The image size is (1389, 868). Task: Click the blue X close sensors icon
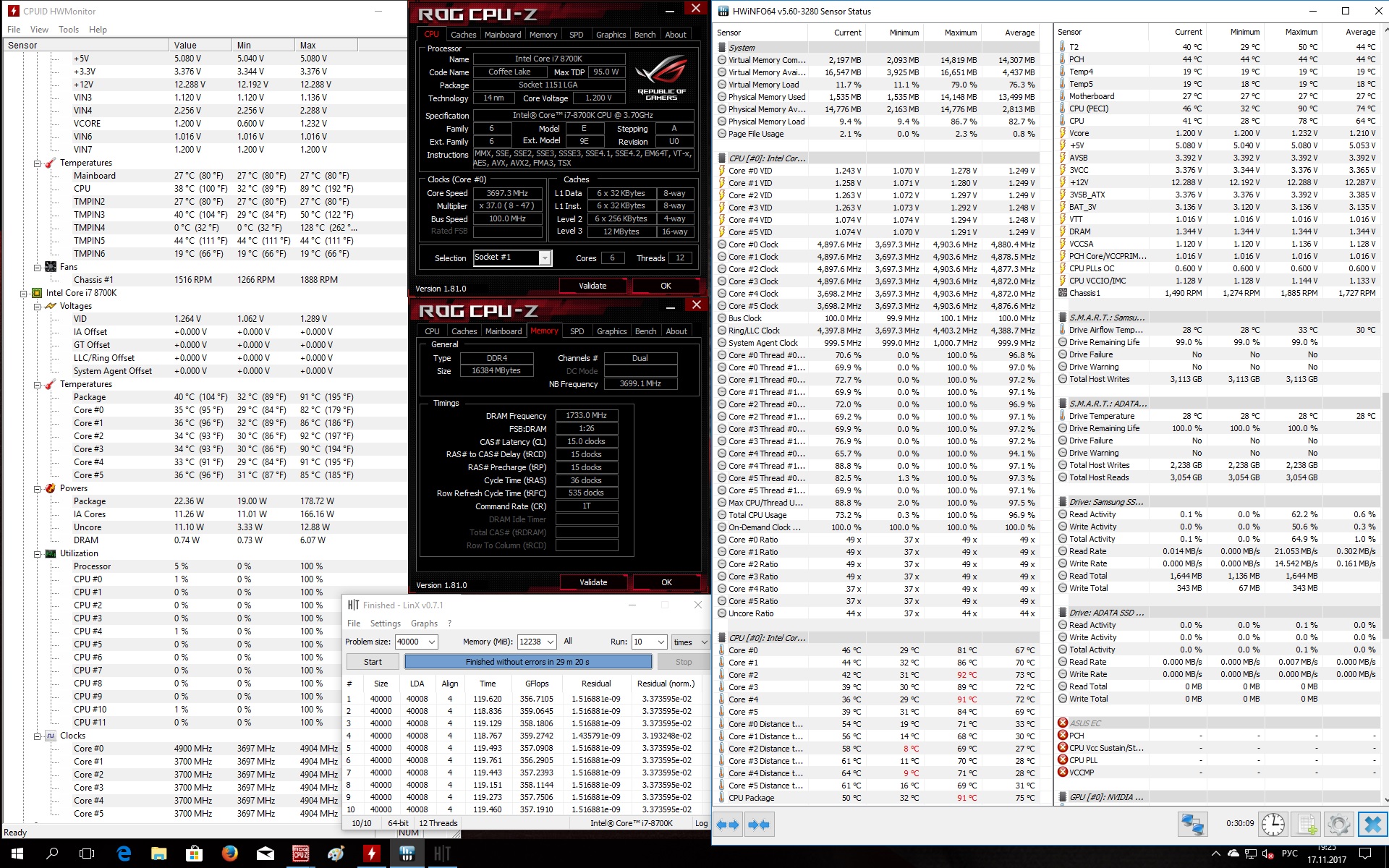coord(1372,825)
